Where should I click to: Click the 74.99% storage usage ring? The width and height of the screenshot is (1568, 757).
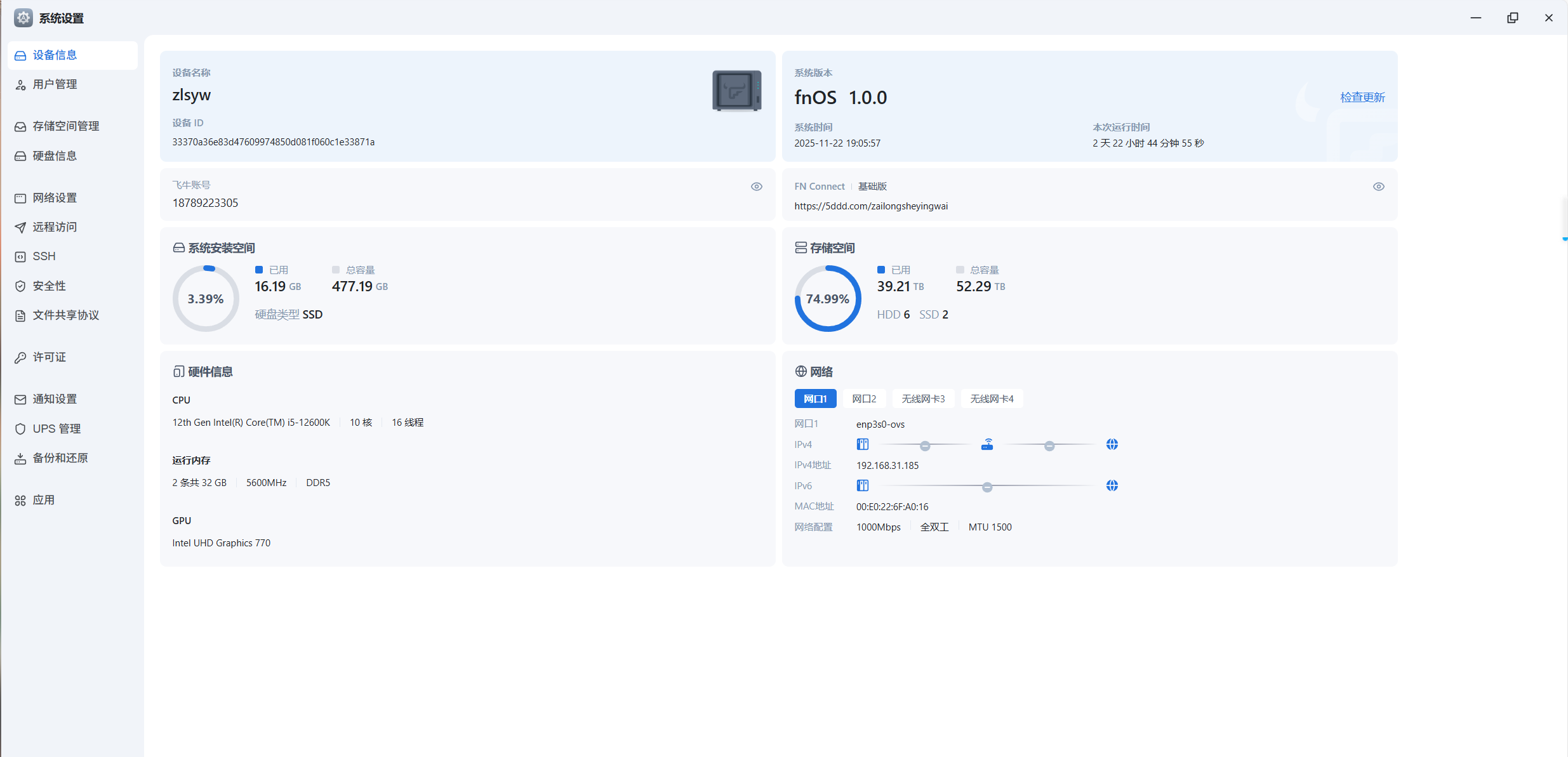tap(827, 298)
